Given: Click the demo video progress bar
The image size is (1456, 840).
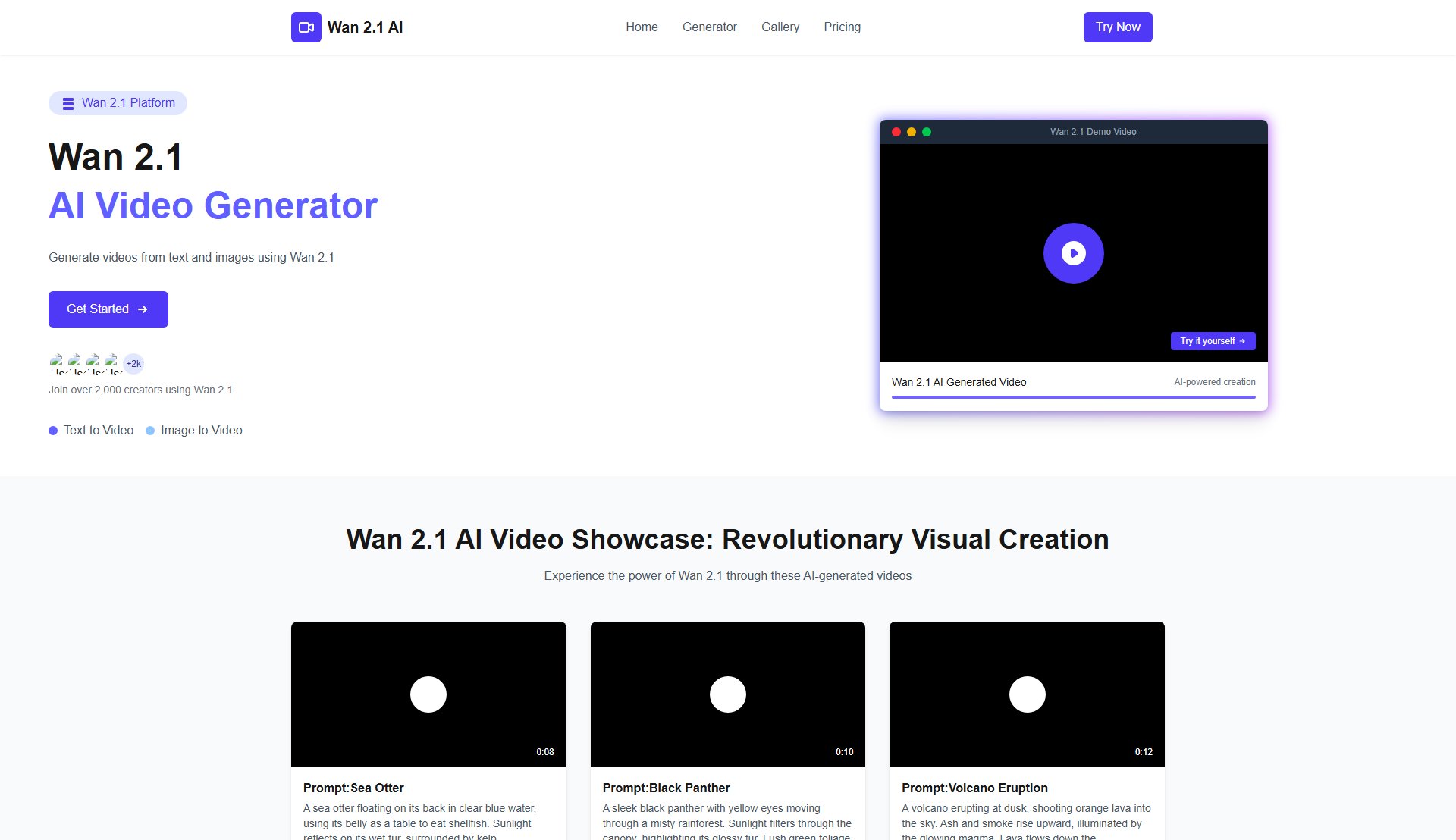Looking at the screenshot, I should coord(1073,396).
